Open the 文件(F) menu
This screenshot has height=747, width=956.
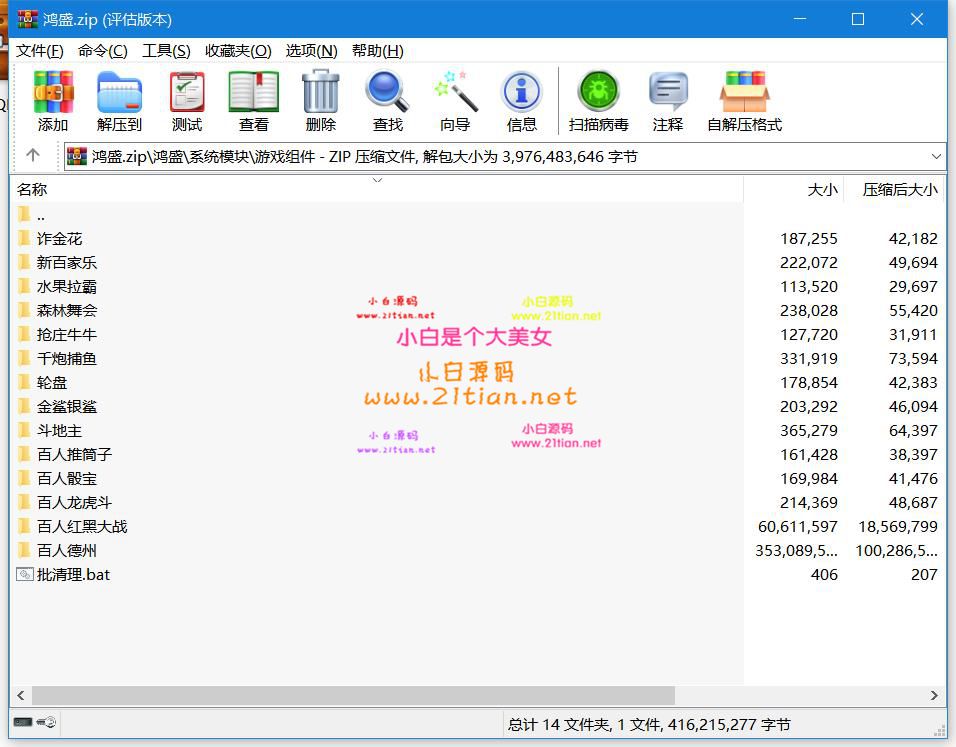pyautogui.click(x=40, y=50)
